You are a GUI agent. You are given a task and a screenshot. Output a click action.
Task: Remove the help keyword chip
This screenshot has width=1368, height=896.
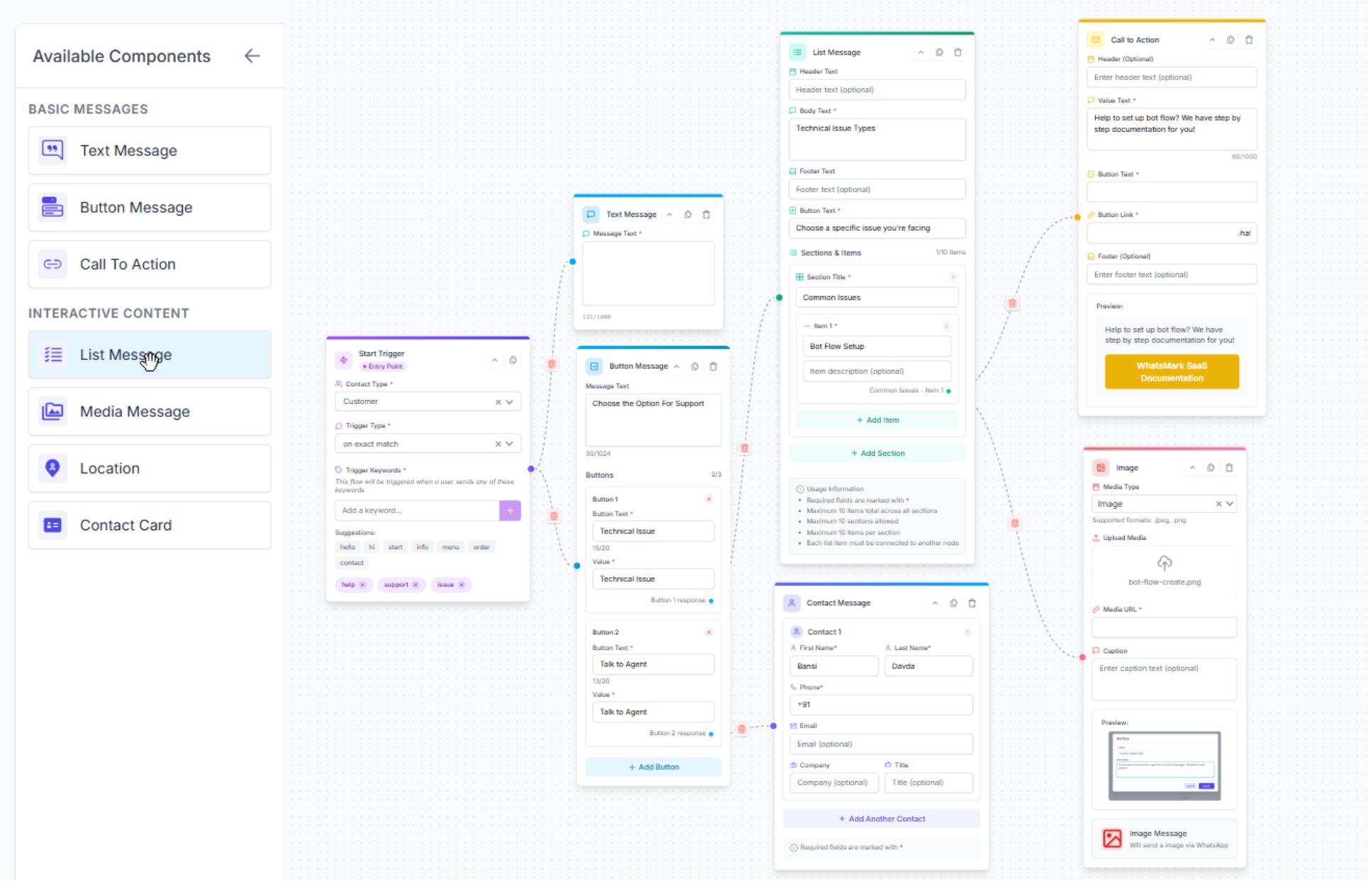click(363, 585)
